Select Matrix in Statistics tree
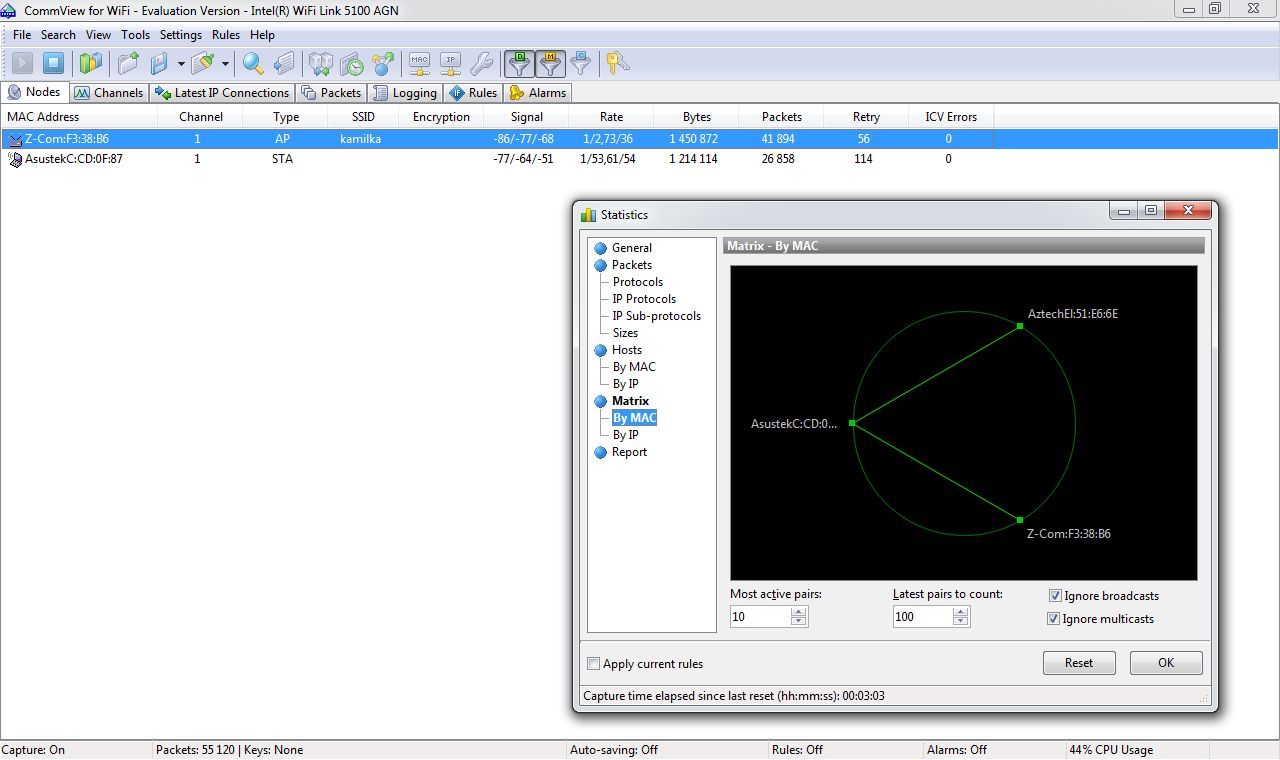The height and width of the screenshot is (760, 1280). point(630,401)
